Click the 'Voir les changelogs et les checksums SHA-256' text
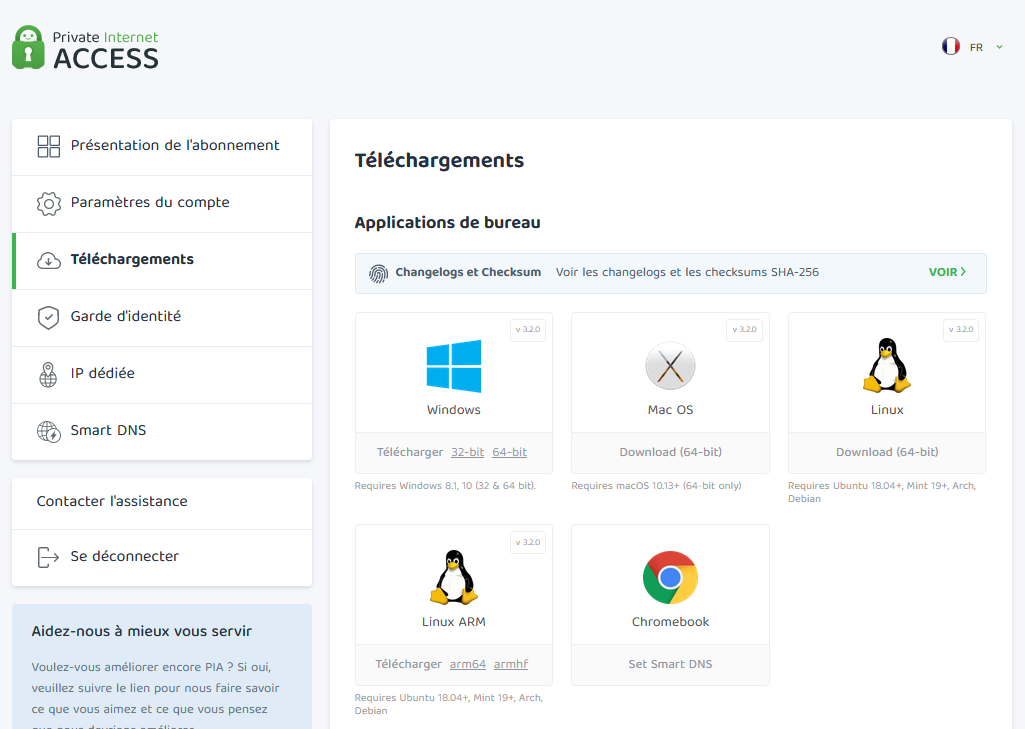This screenshot has height=729, width=1025. 687,272
